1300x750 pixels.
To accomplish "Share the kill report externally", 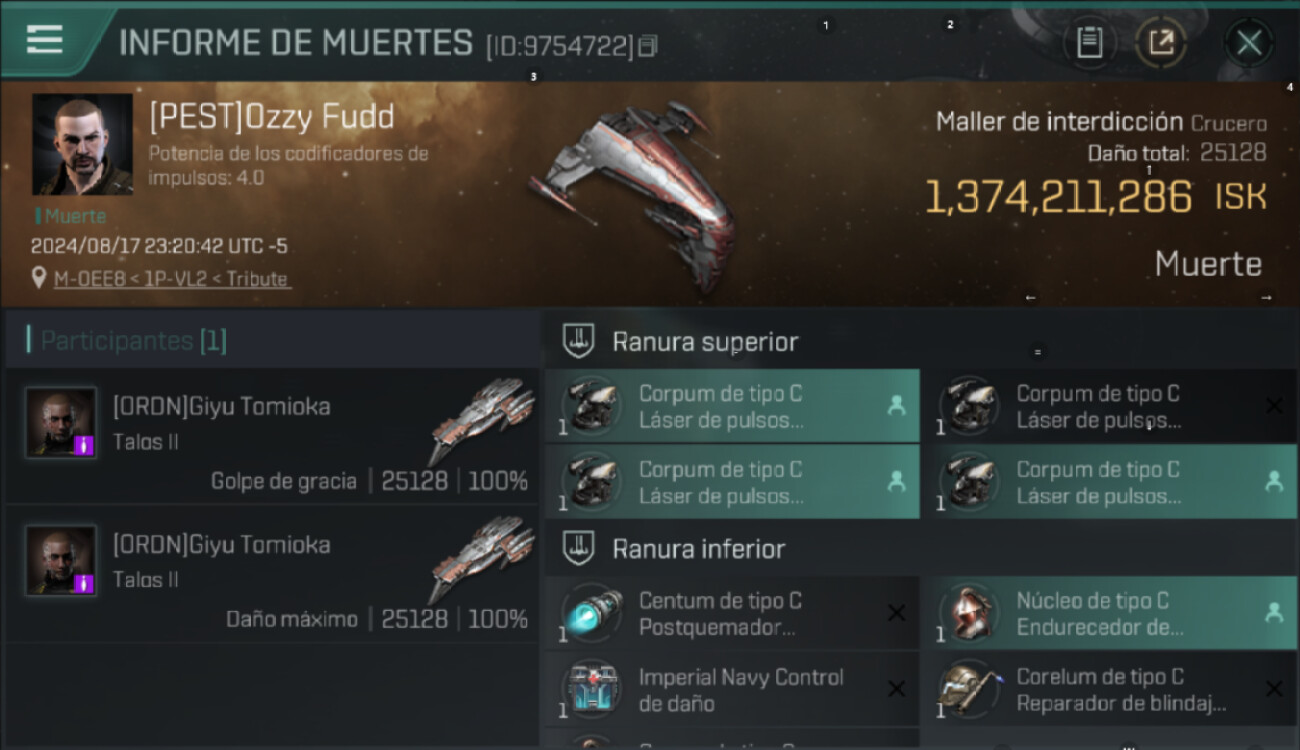I will (x=1161, y=43).
